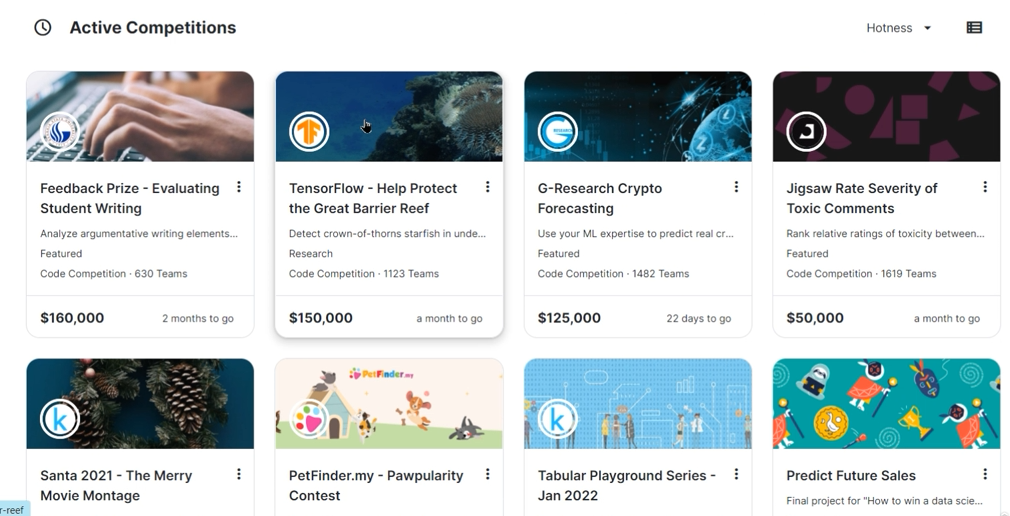Open Feedback Prize - Evaluating Student Writing title

(130, 198)
